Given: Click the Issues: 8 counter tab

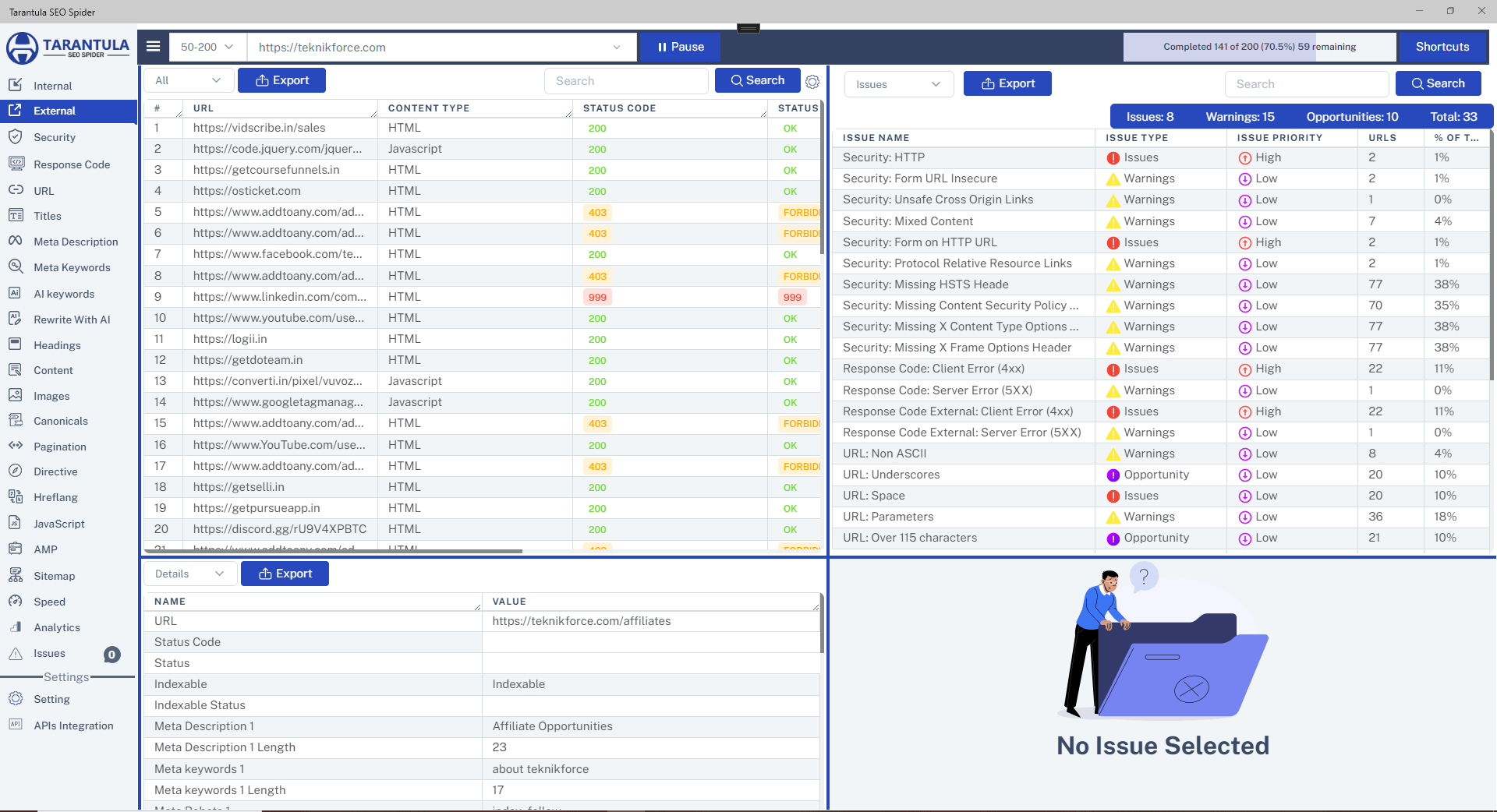Looking at the screenshot, I should click(1149, 117).
